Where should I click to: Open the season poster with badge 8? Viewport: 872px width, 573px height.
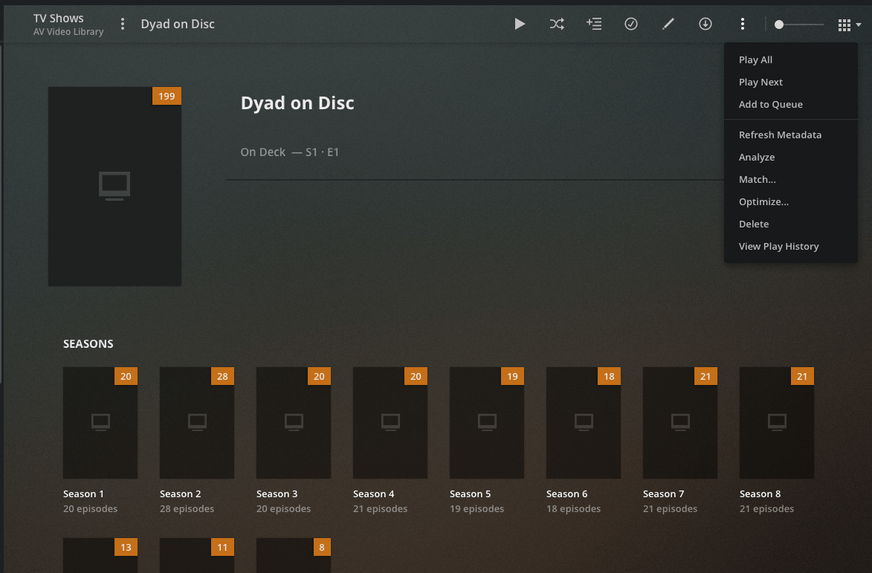click(294, 555)
